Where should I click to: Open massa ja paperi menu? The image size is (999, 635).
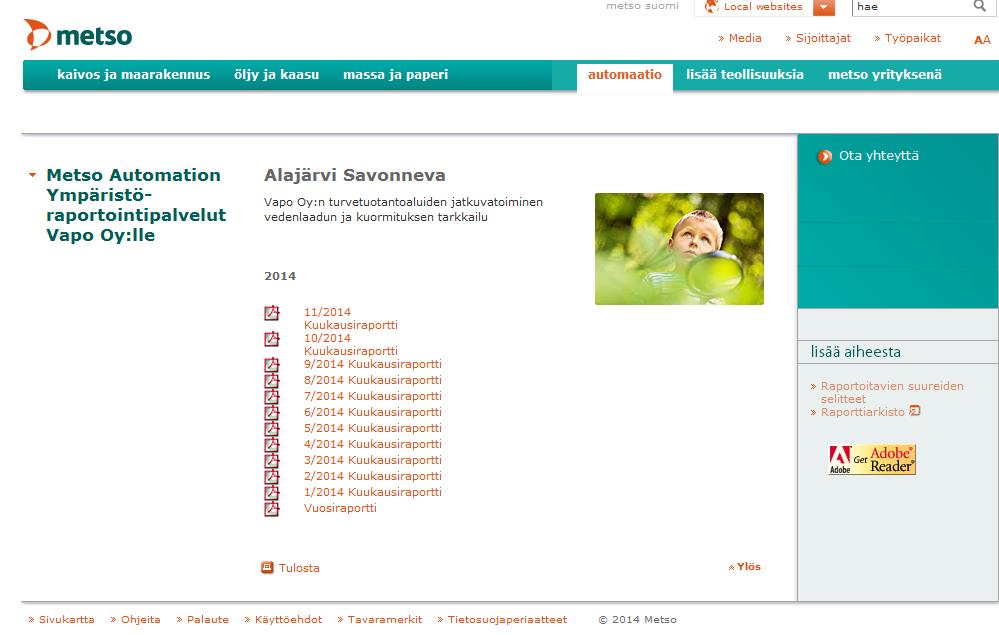(396, 75)
